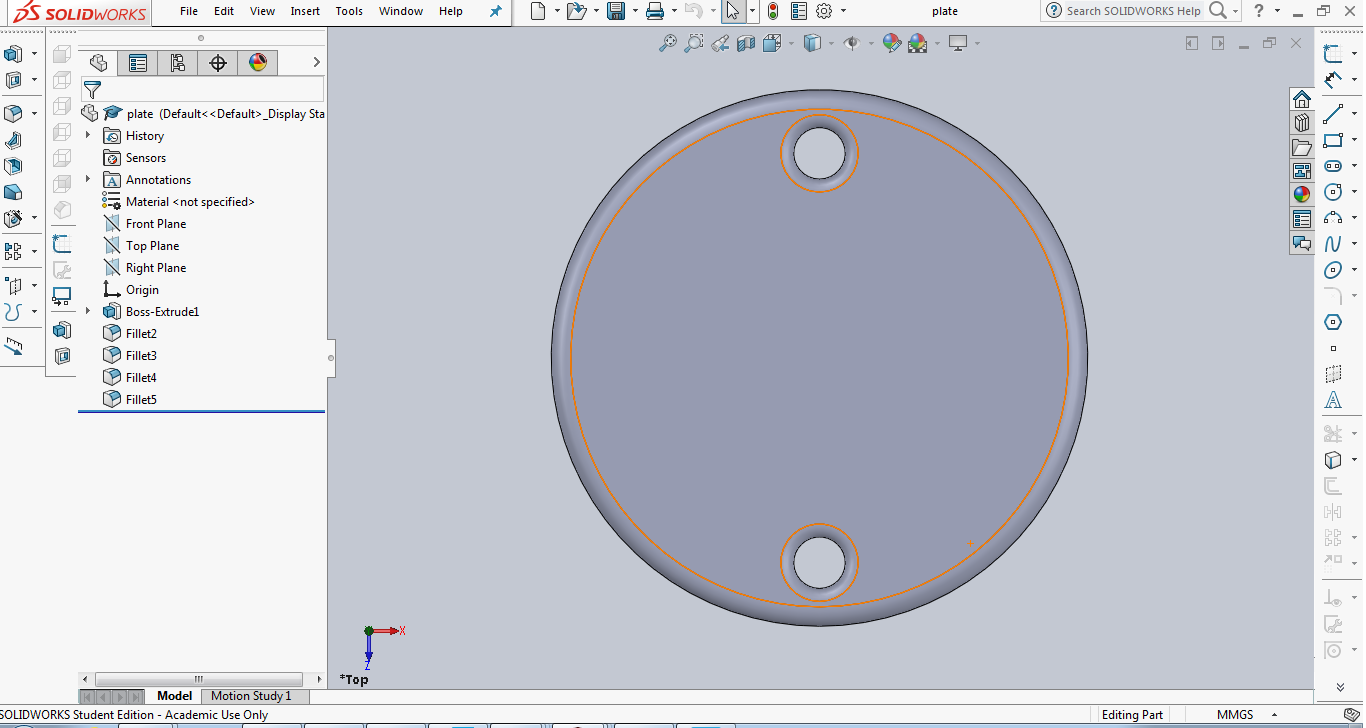Click Zoom to Area icon
This screenshot has height=728, width=1366.
click(x=693, y=43)
